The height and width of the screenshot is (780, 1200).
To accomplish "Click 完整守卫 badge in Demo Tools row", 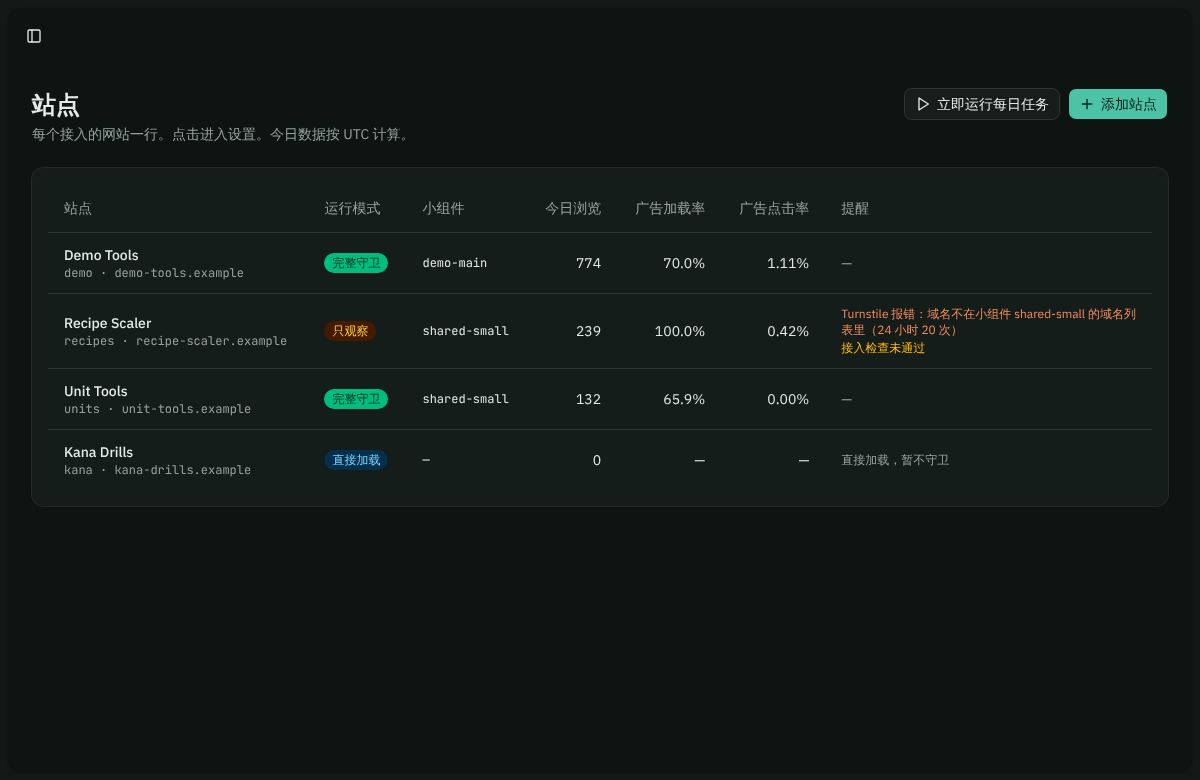I will [x=356, y=263].
